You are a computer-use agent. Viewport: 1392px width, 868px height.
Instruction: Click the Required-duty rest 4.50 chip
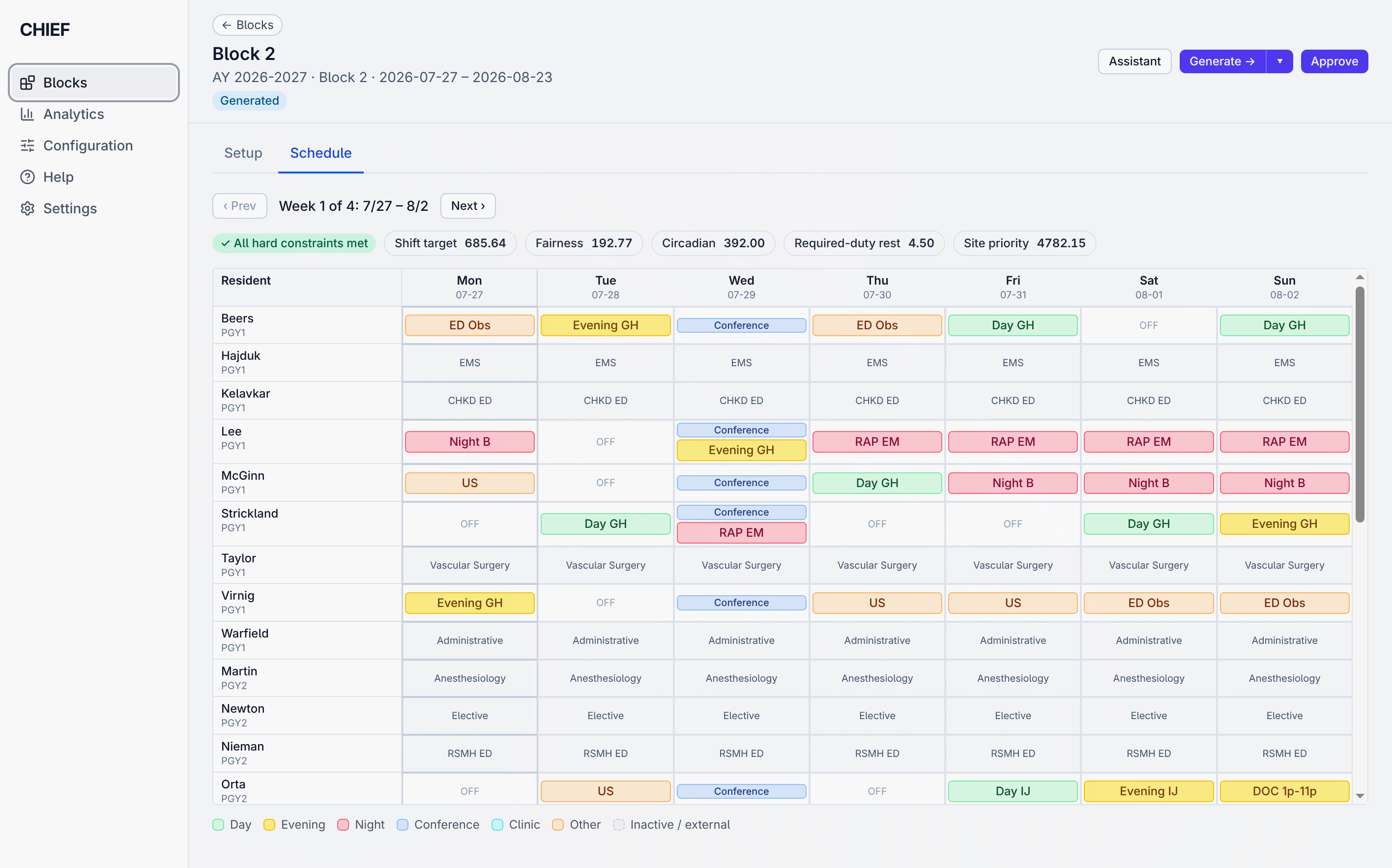pos(864,243)
